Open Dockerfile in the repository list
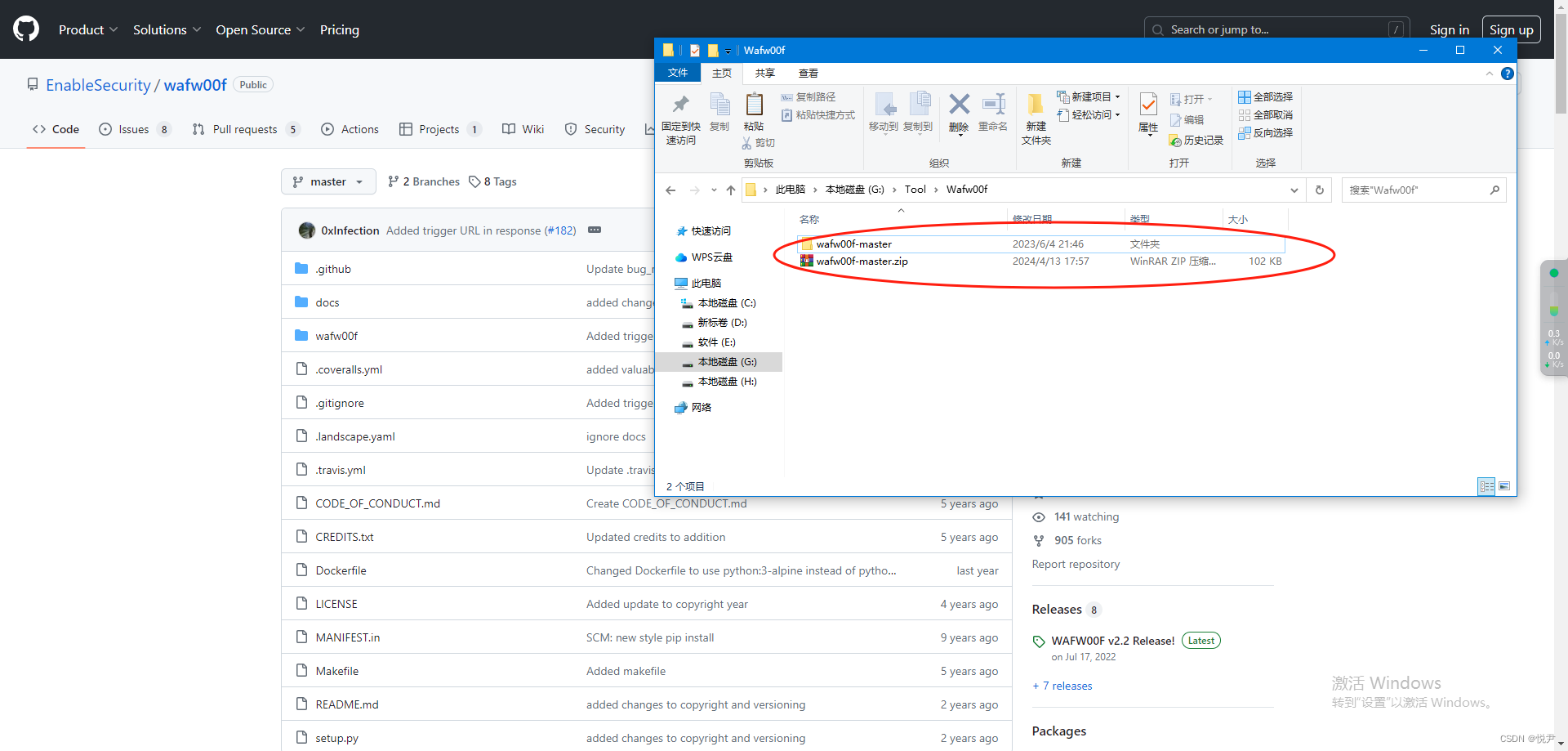 [341, 570]
